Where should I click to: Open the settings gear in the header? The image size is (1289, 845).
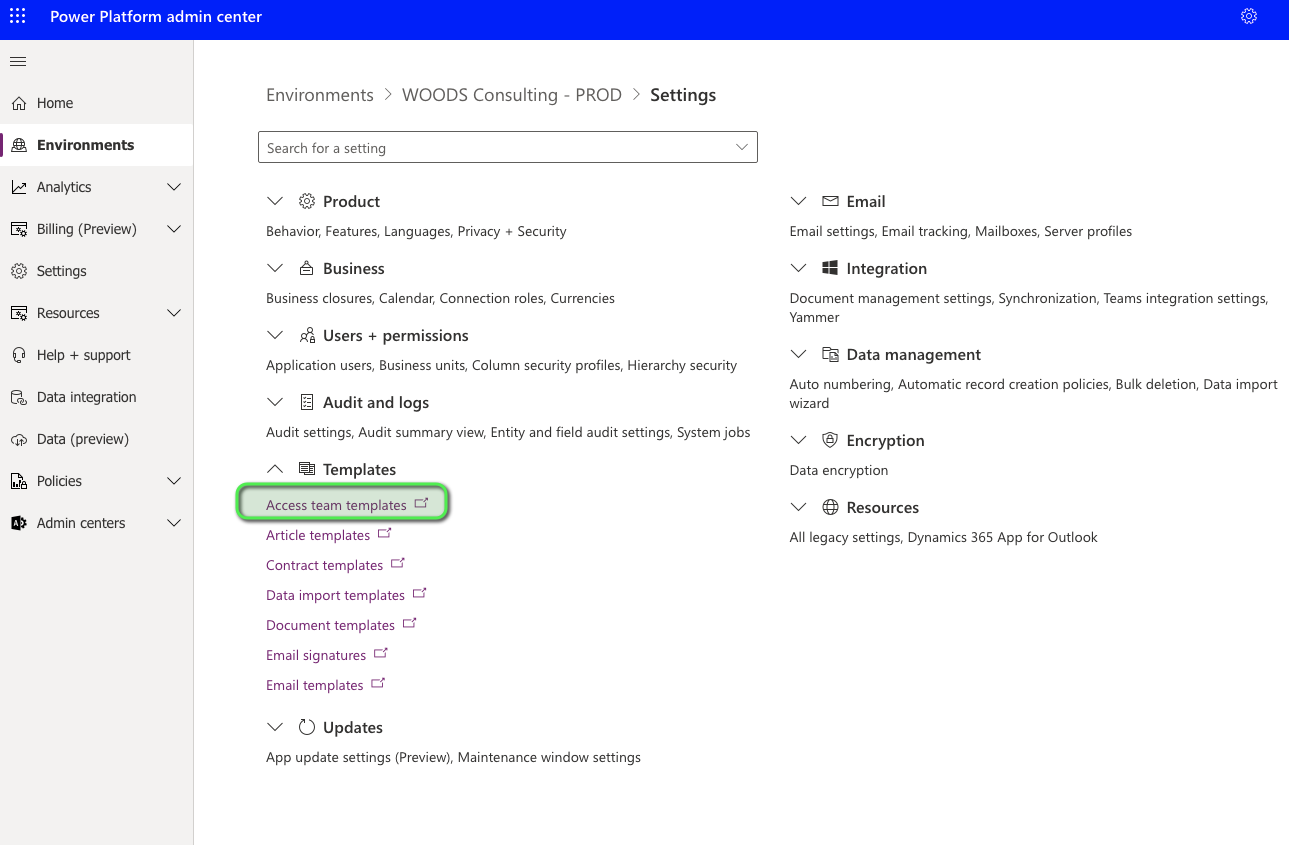(1249, 16)
